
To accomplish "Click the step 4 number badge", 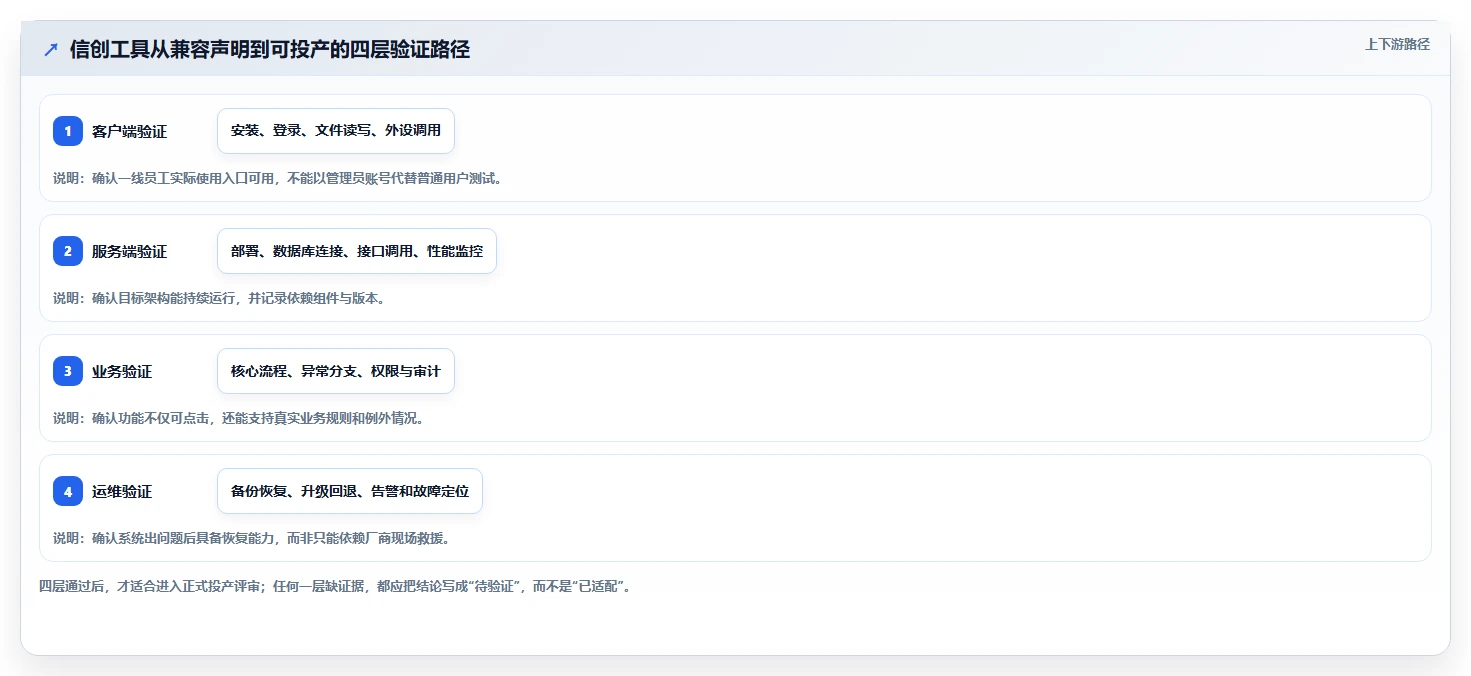I will 68,491.
